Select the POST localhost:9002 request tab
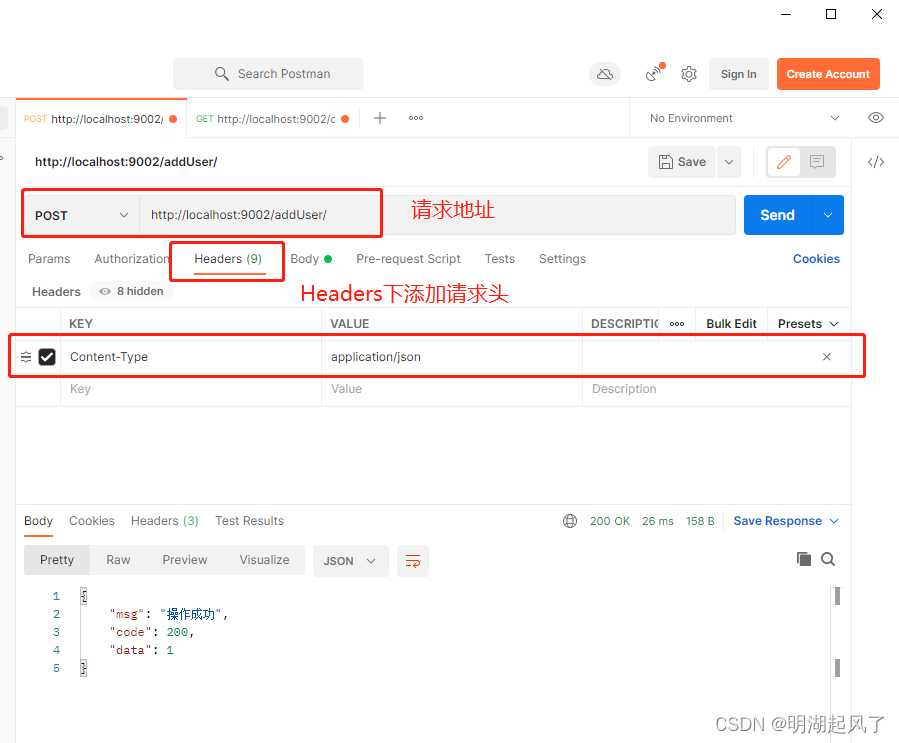The height and width of the screenshot is (743, 899). tap(101, 119)
